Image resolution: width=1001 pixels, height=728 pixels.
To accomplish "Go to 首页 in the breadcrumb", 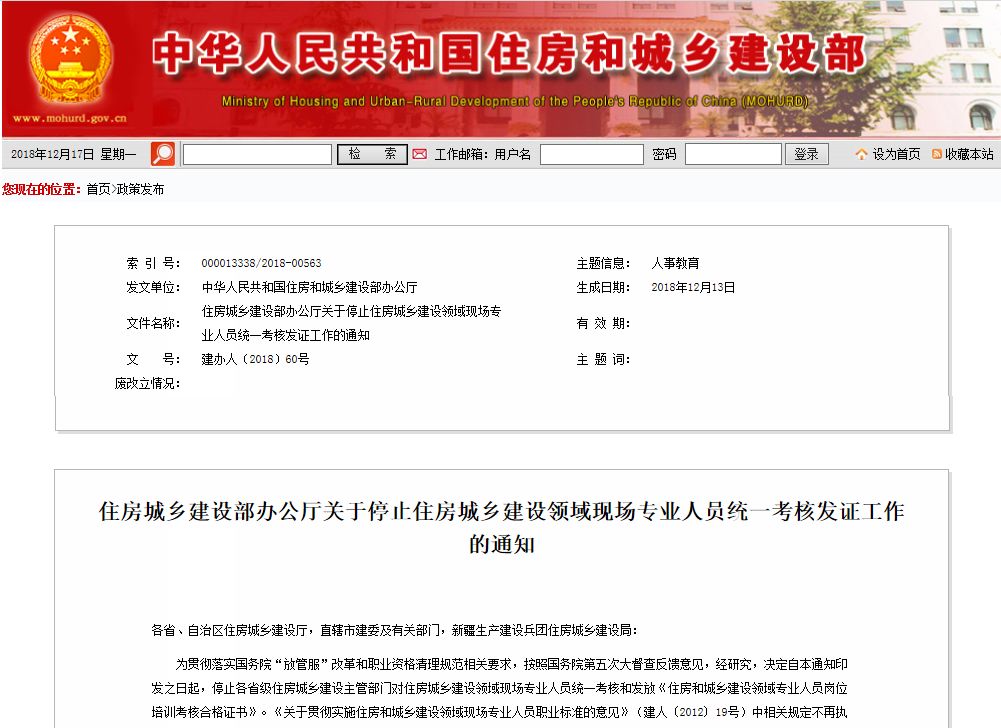I will (98, 189).
